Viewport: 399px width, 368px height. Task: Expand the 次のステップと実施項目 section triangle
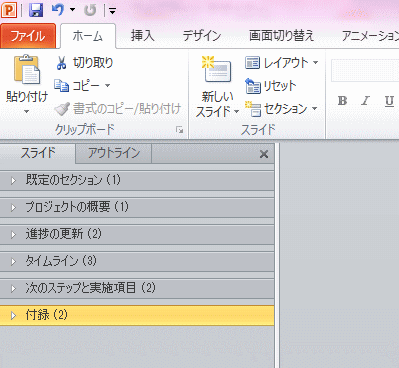pyautogui.click(x=13, y=288)
